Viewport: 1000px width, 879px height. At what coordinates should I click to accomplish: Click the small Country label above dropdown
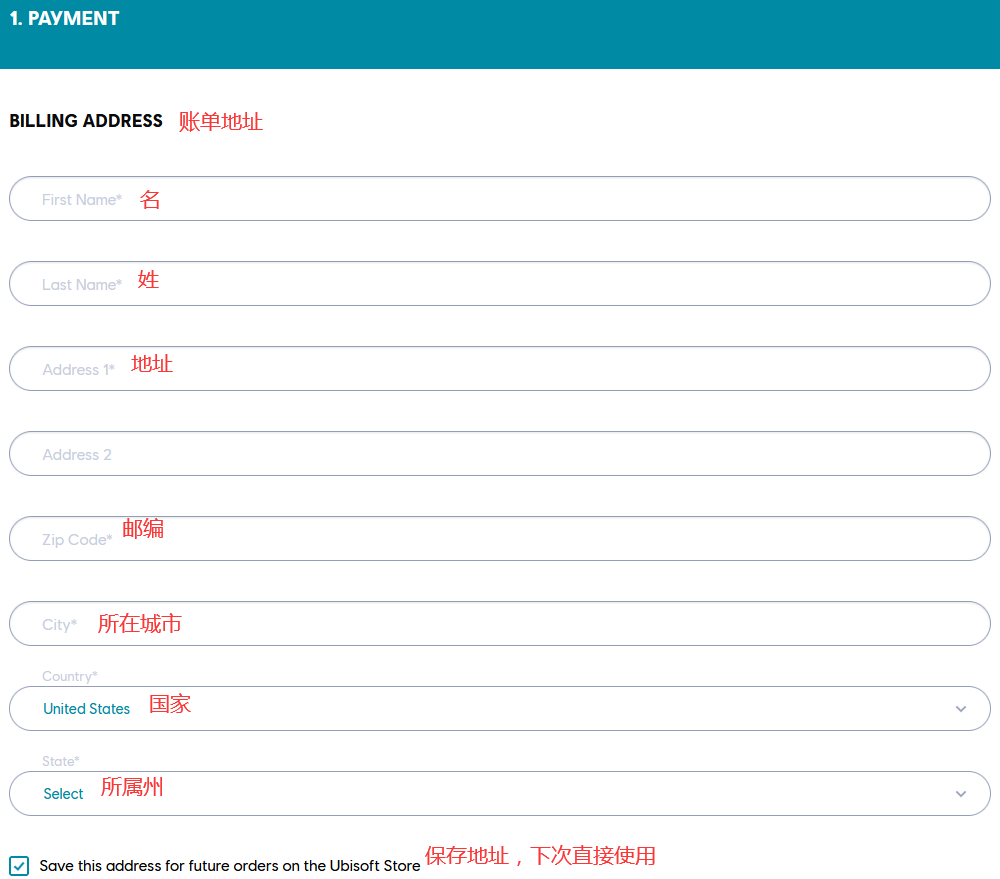click(70, 677)
